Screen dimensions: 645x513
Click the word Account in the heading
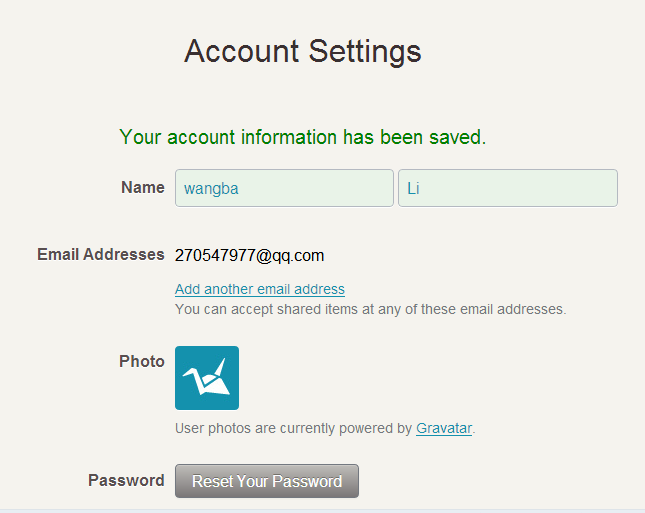241,52
